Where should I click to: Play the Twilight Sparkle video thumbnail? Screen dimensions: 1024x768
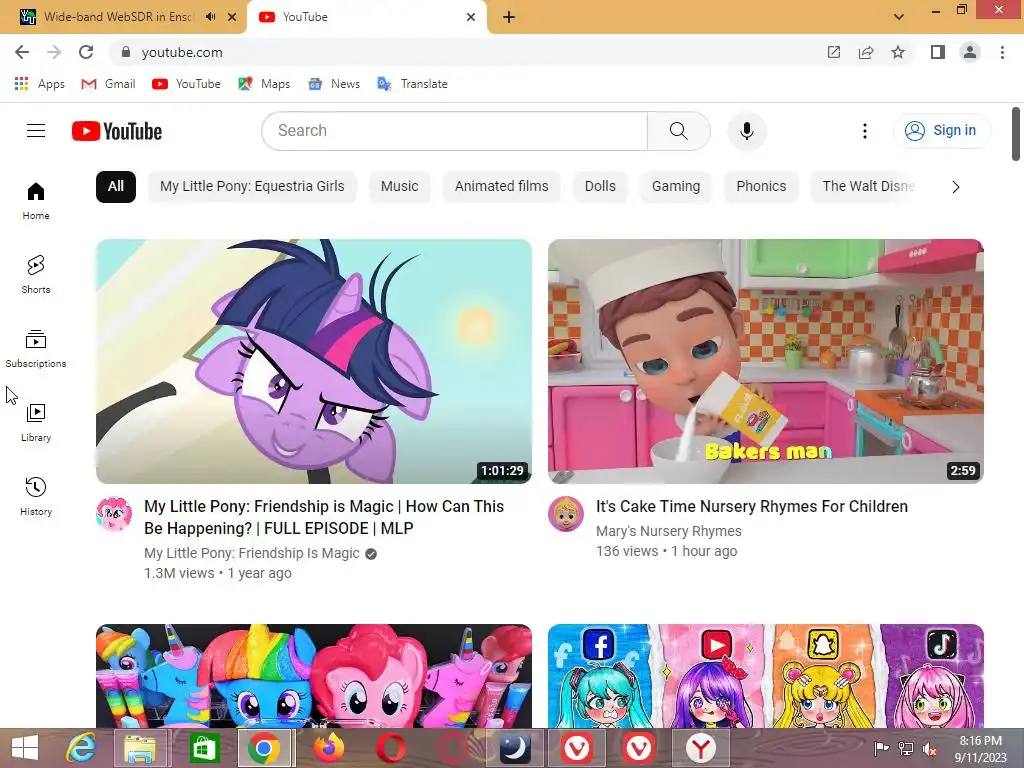[313, 361]
